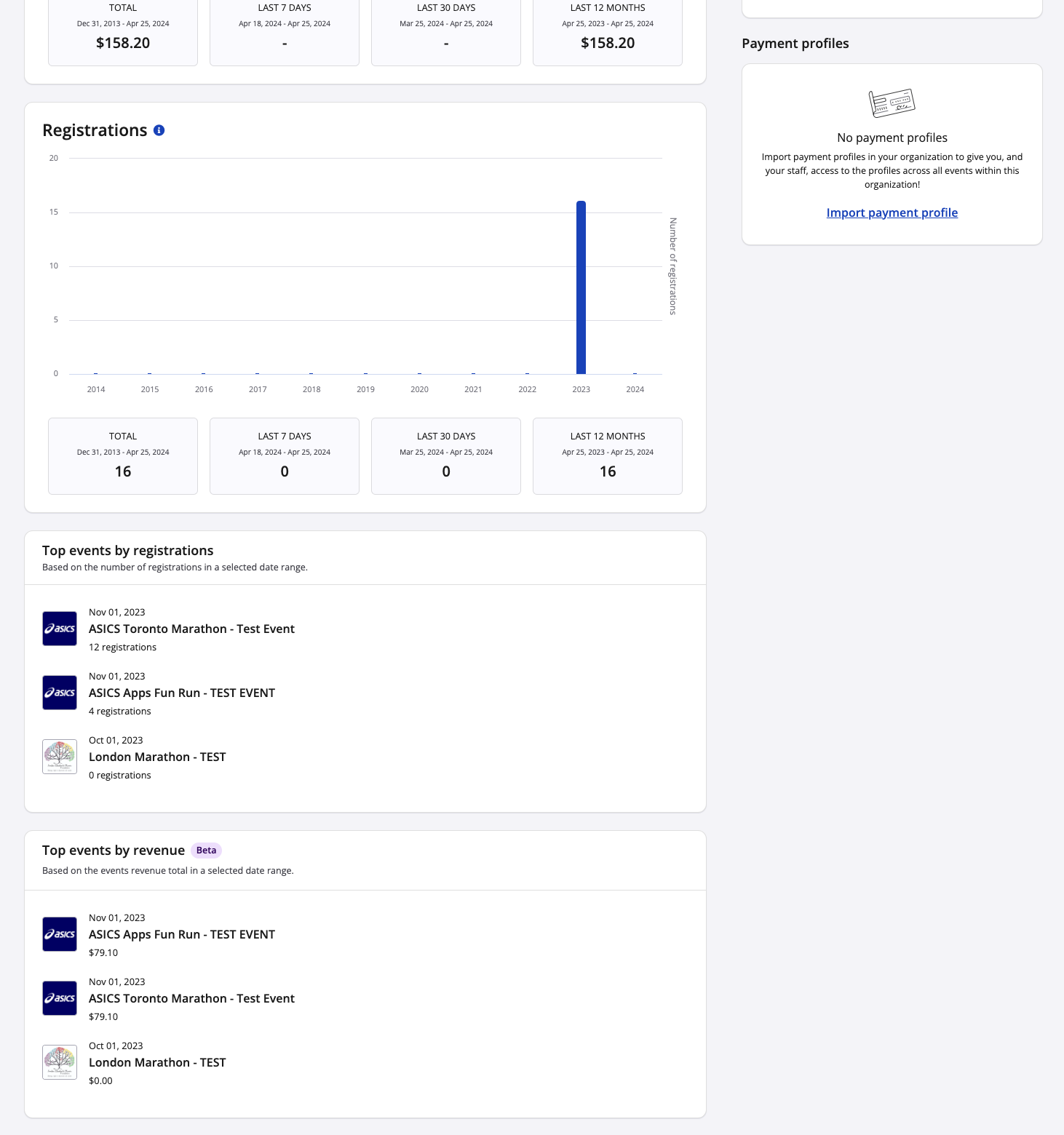The width and height of the screenshot is (1064, 1135).
Task: Click the Beta badge beside Top events by revenue
Action: (x=206, y=851)
